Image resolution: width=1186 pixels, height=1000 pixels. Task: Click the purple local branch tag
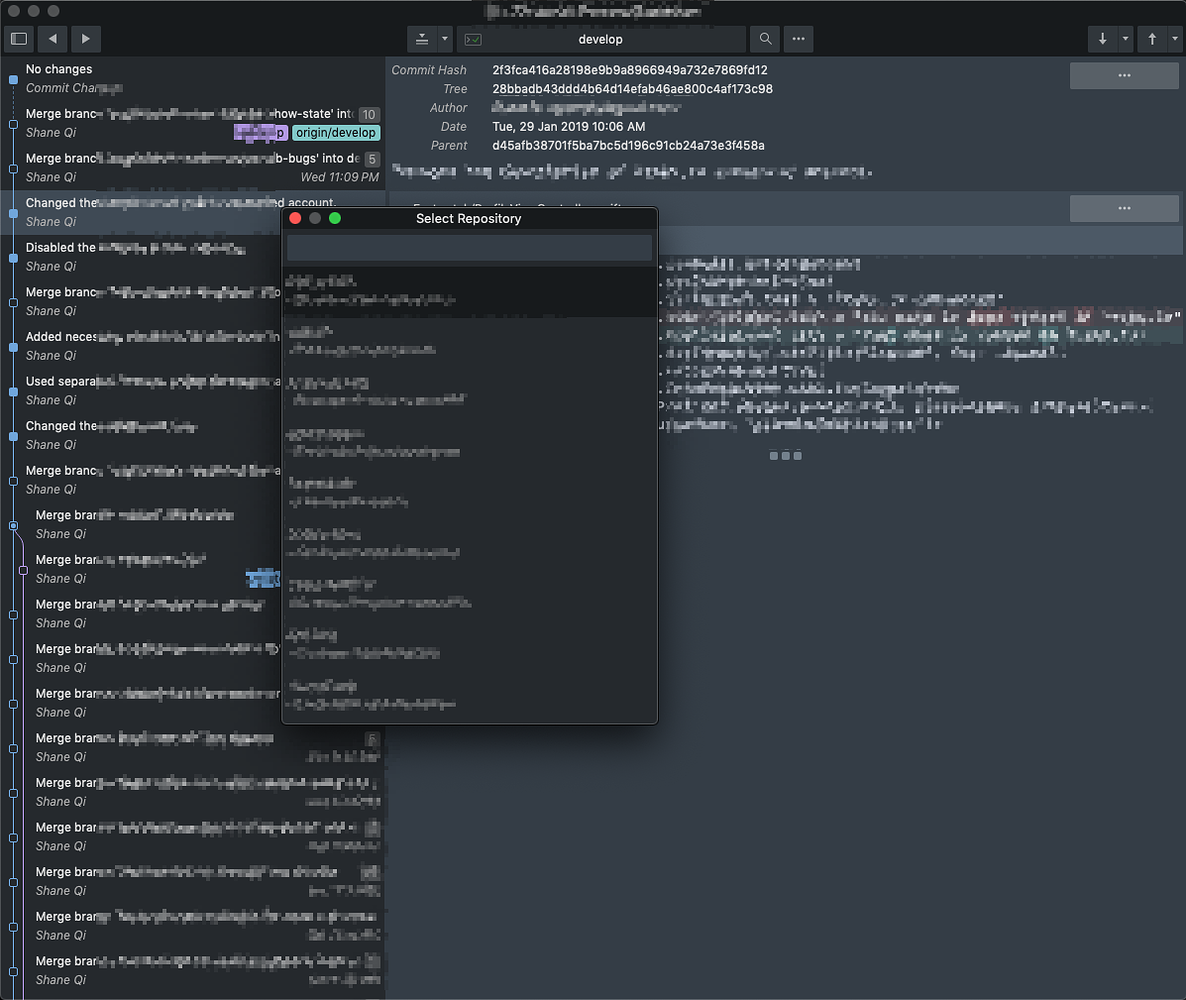click(260, 133)
